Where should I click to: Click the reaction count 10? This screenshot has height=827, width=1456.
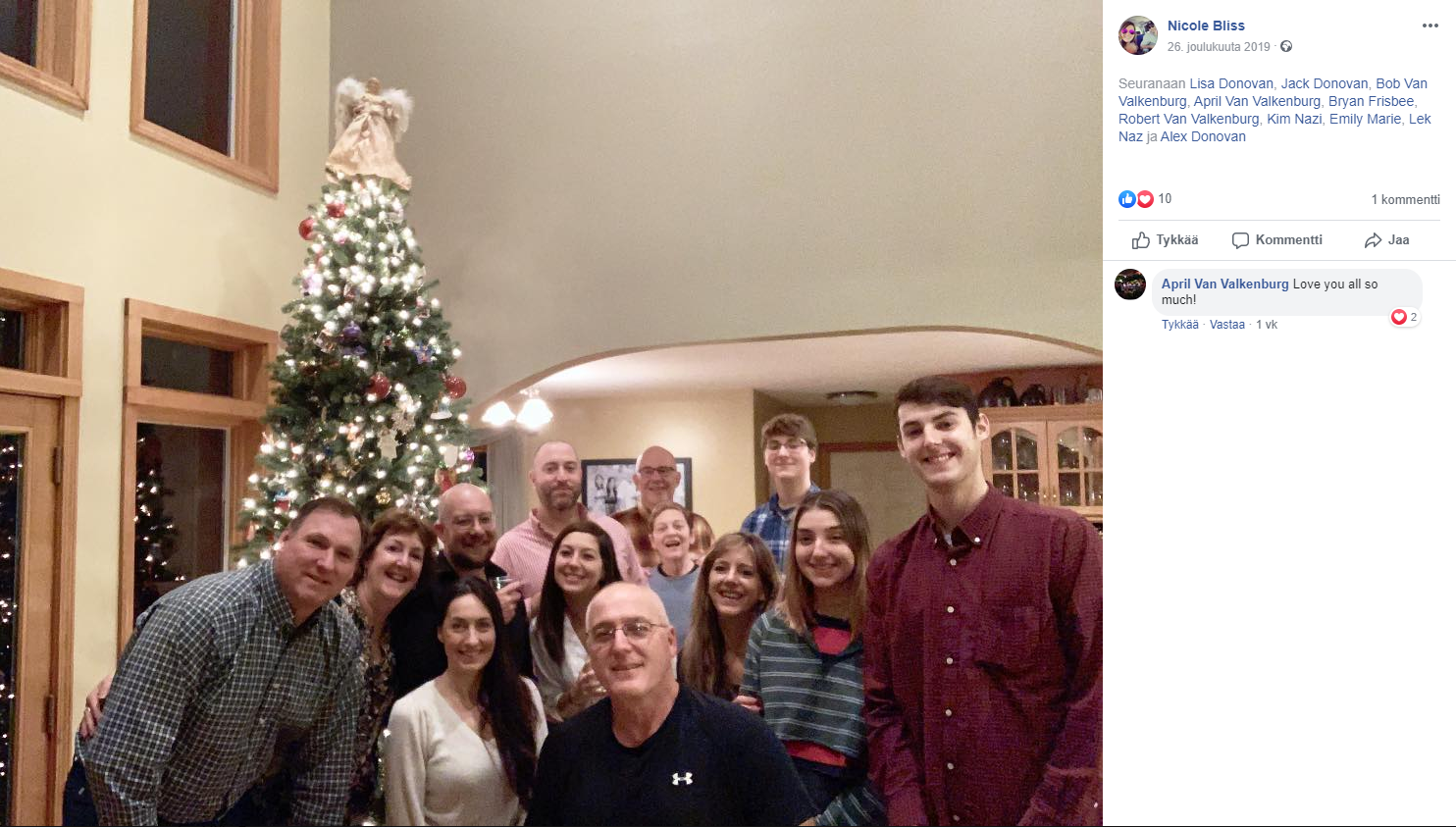(x=1165, y=198)
